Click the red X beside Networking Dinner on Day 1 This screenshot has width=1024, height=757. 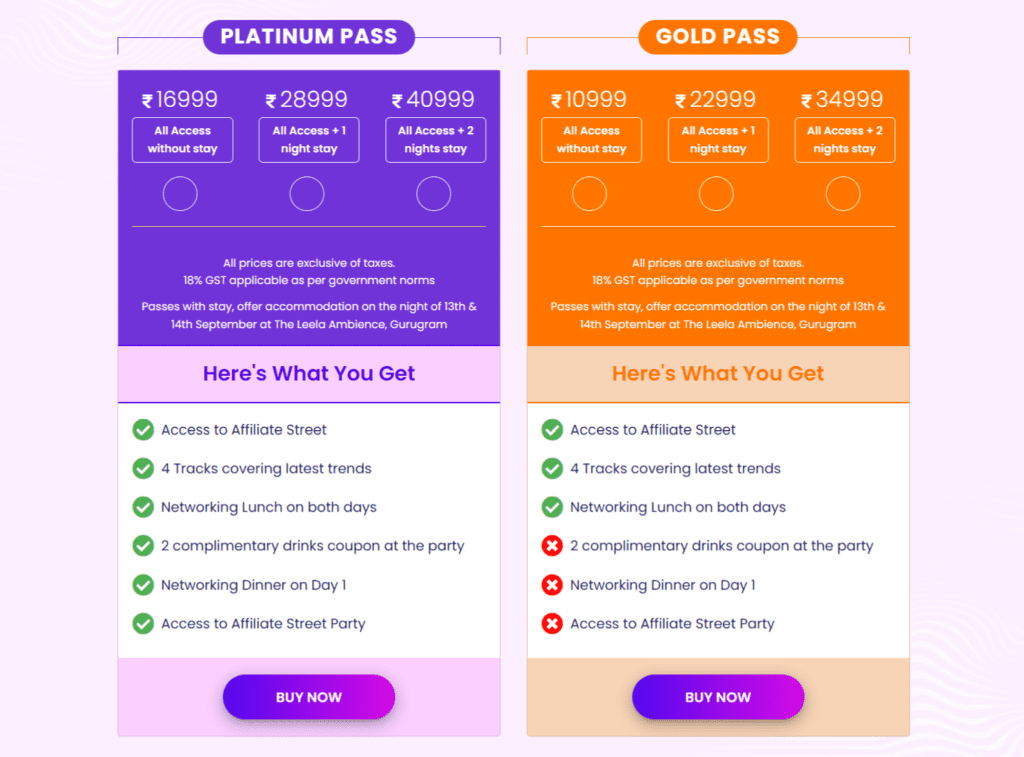click(x=552, y=585)
